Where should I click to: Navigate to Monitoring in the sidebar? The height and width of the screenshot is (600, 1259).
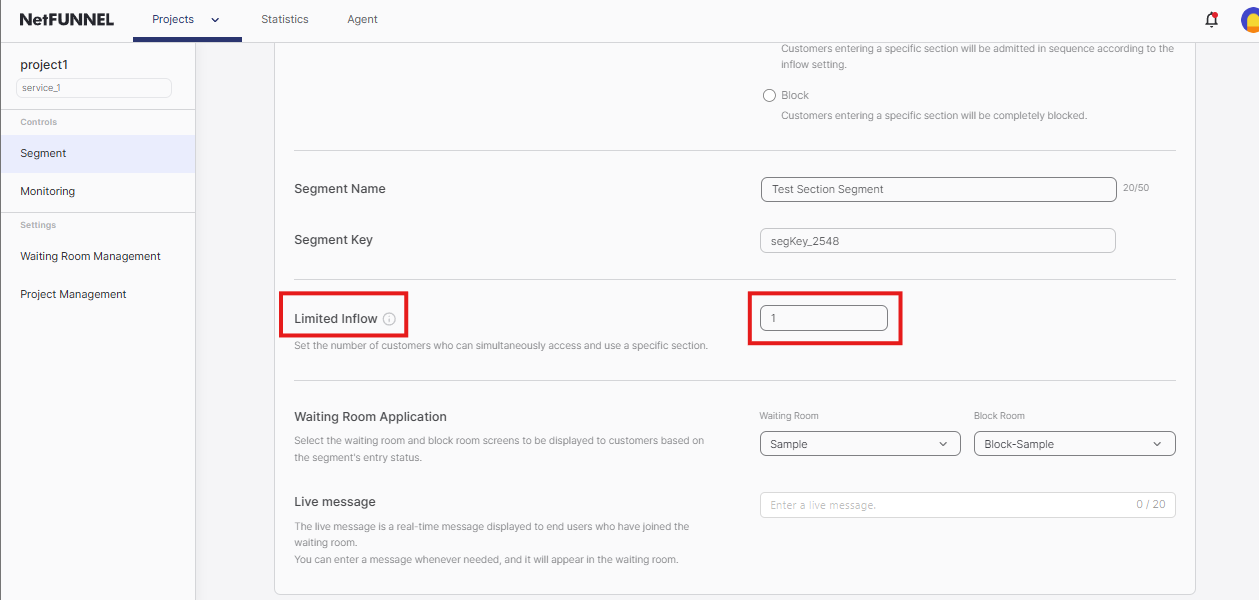click(48, 191)
